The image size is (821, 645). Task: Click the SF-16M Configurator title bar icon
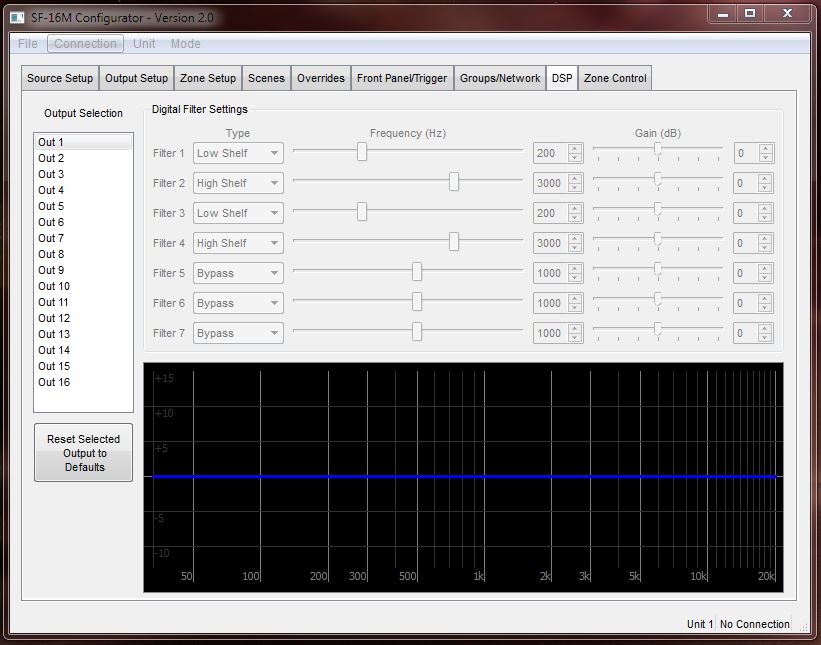pos(17,18)
